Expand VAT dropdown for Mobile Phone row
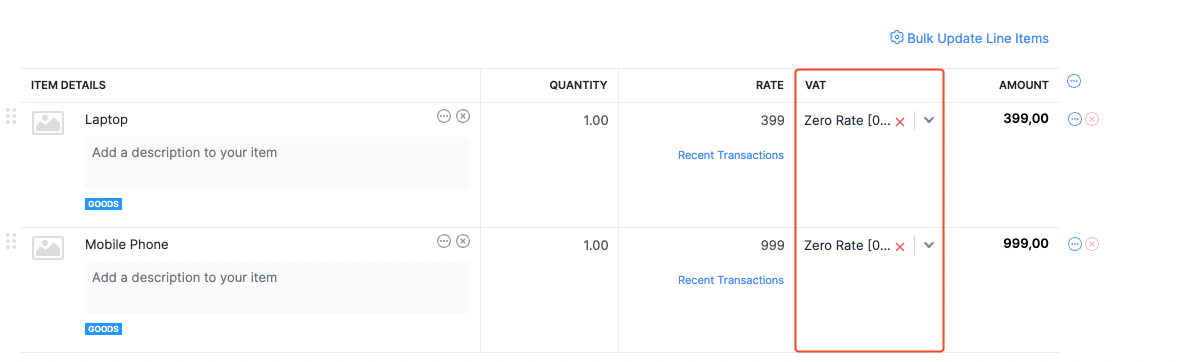 tap(929, 245)
